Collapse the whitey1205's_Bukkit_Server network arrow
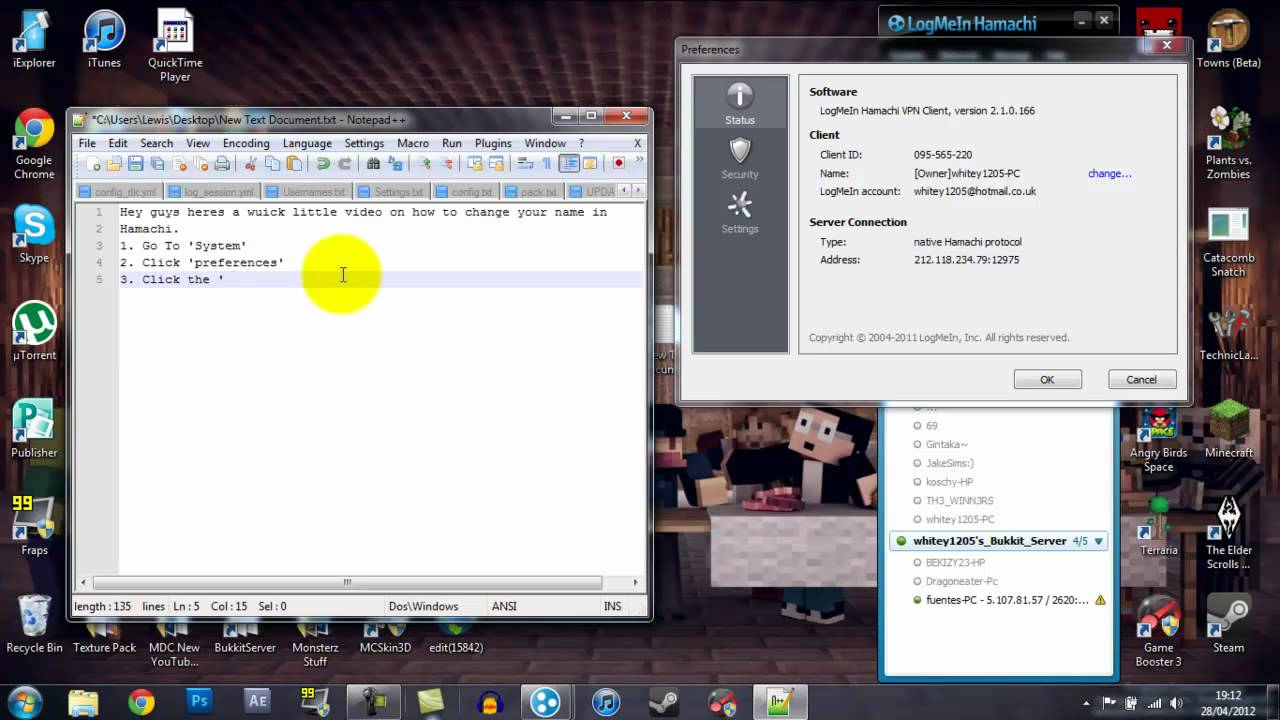This screenshot has height=720, width=1280. coord(1099,541)
